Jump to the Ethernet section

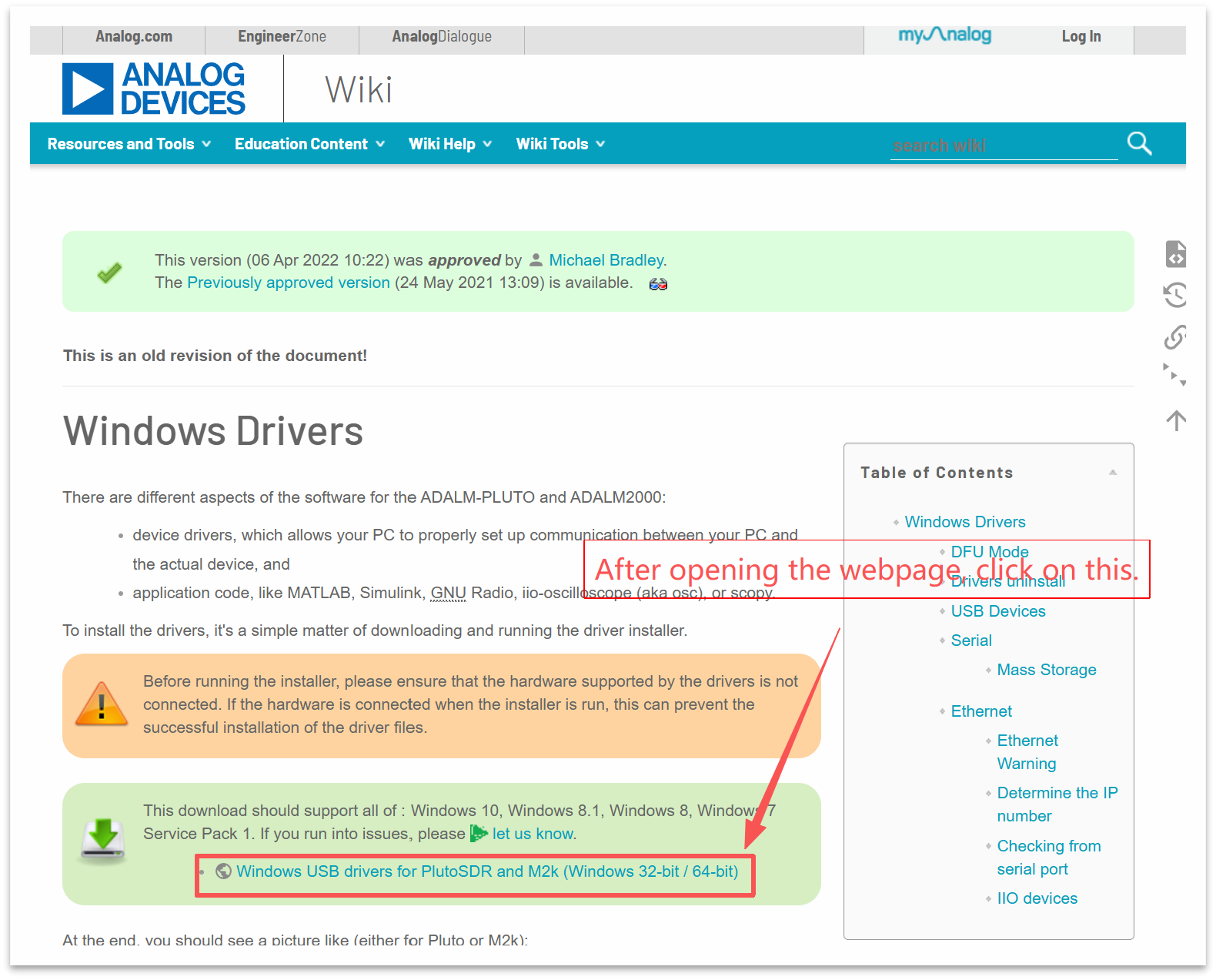[981, 711]
